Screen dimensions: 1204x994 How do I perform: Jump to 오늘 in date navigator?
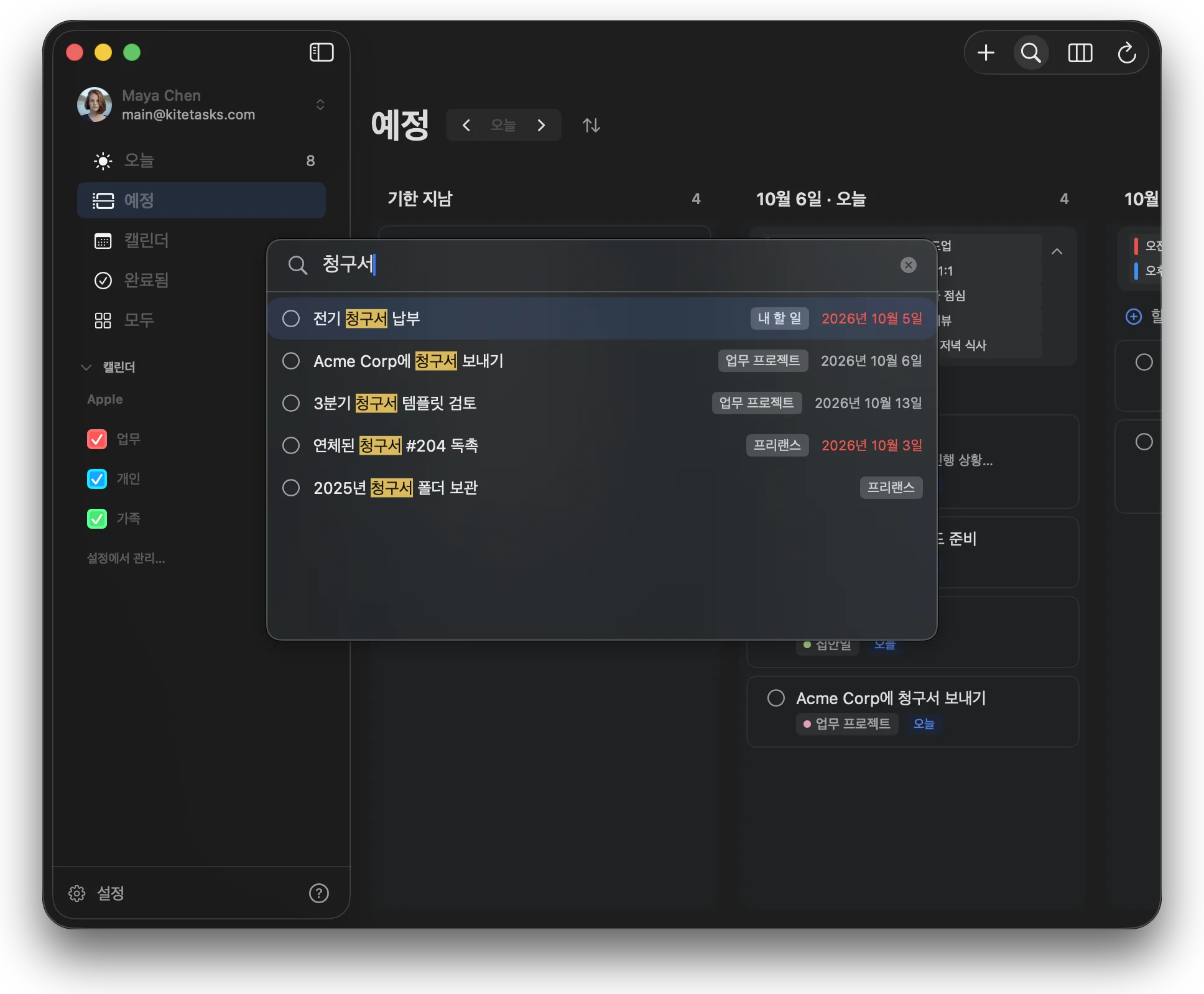pos(503,125)
